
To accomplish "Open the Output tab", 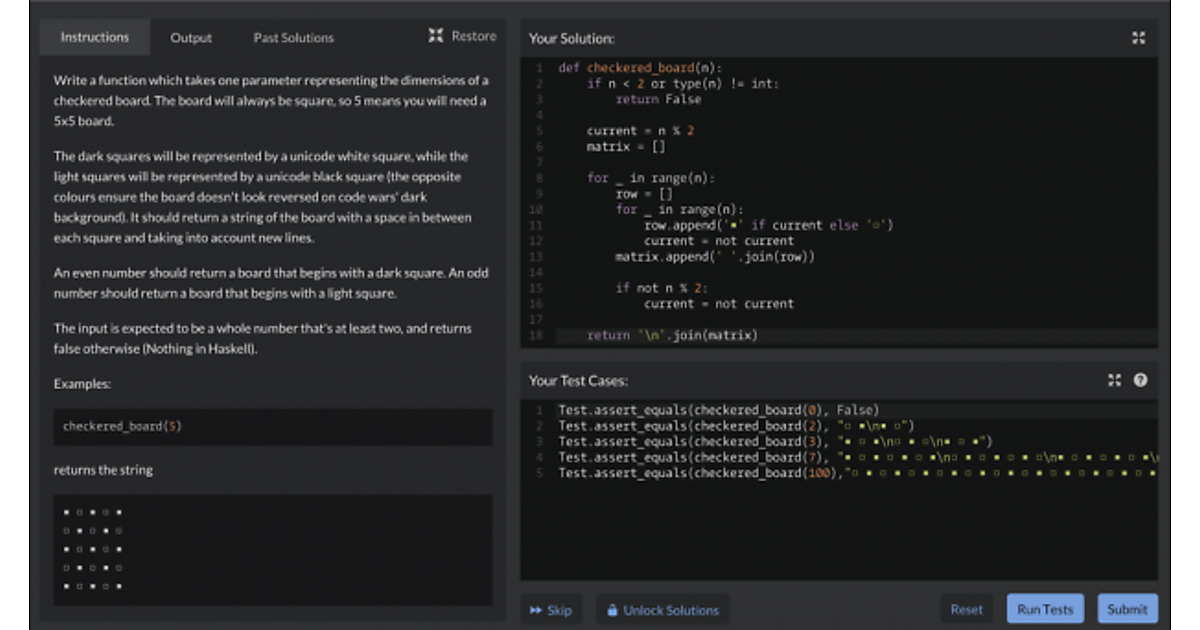I will tap(191, 38).
